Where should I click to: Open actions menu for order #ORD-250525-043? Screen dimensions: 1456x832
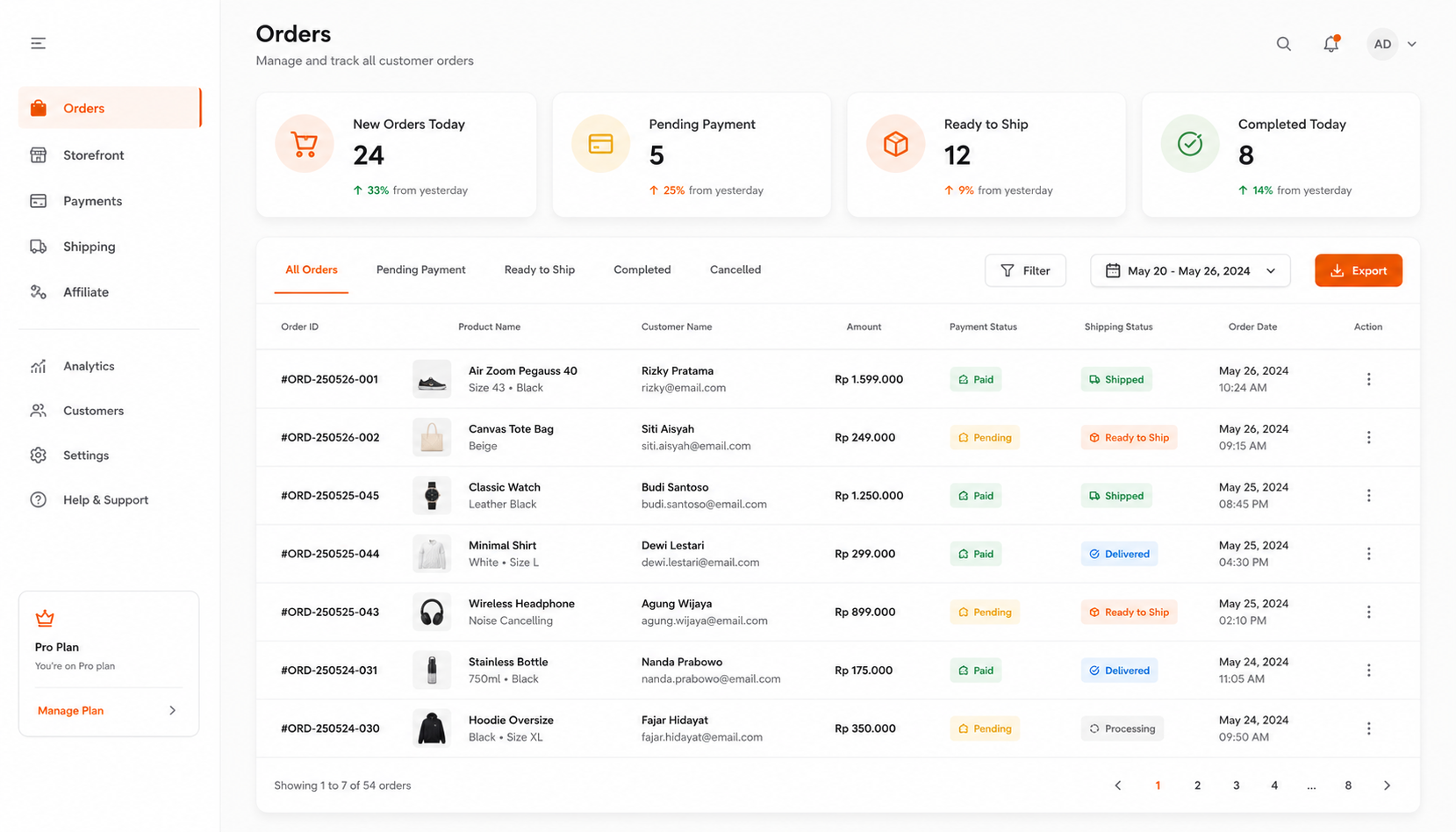(x=1368, y=612)
